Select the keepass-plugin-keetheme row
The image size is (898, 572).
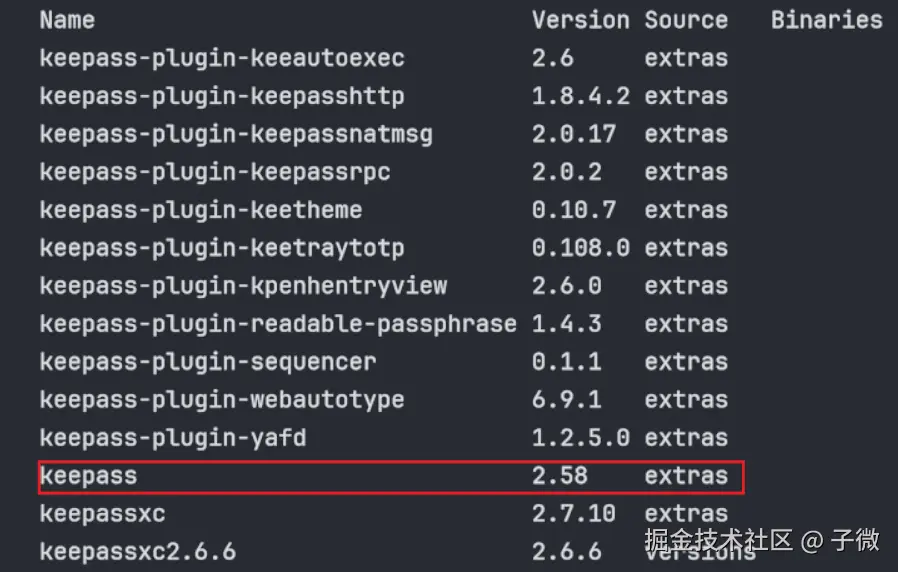[x=200, y=210]
